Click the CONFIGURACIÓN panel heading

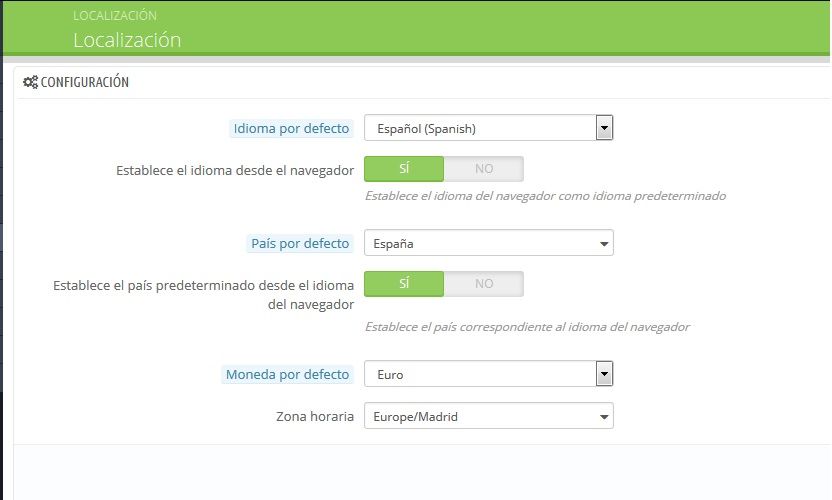click(x=84, y=82)
